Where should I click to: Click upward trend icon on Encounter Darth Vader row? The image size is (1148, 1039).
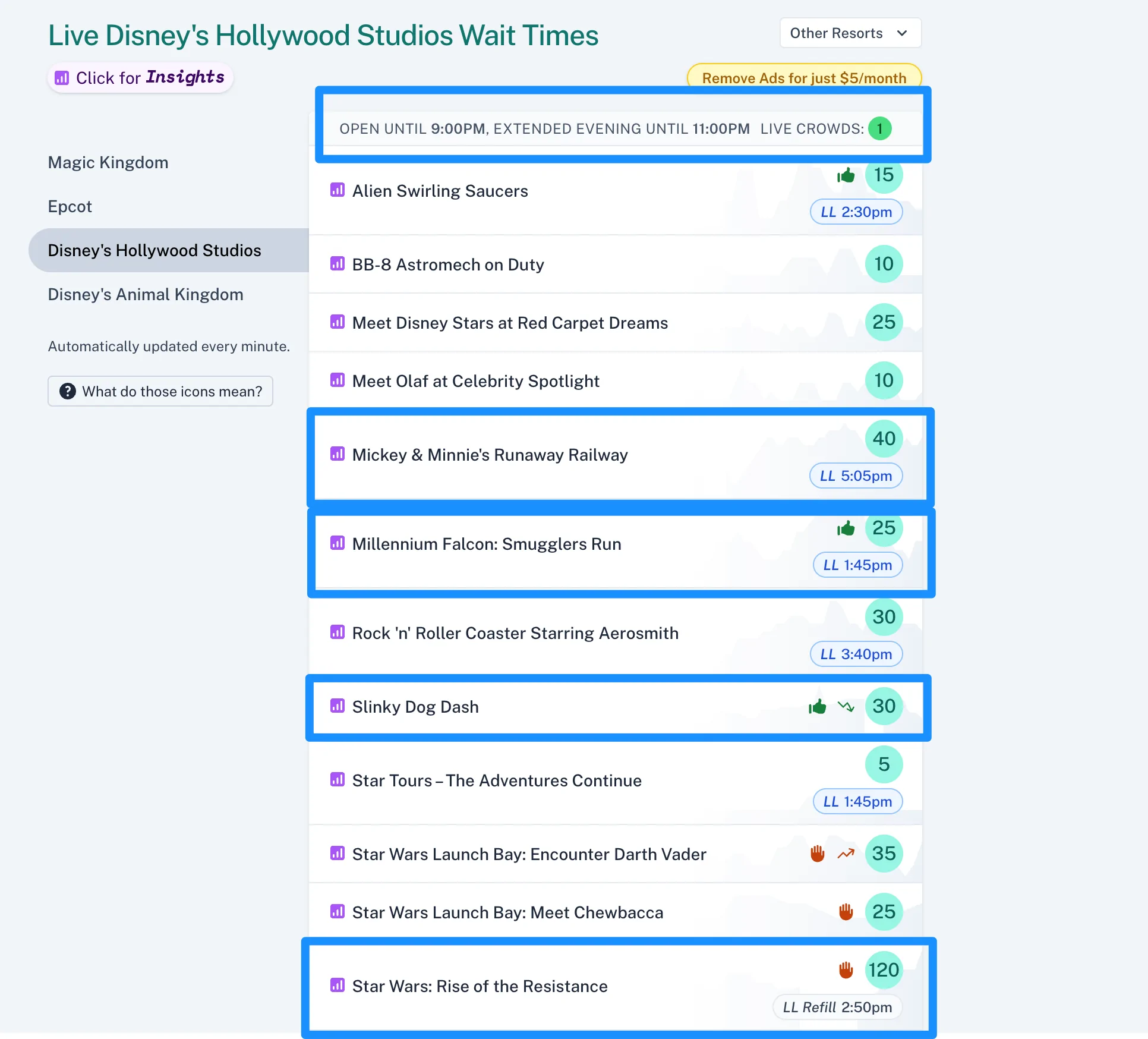click(x=846, y=854)
